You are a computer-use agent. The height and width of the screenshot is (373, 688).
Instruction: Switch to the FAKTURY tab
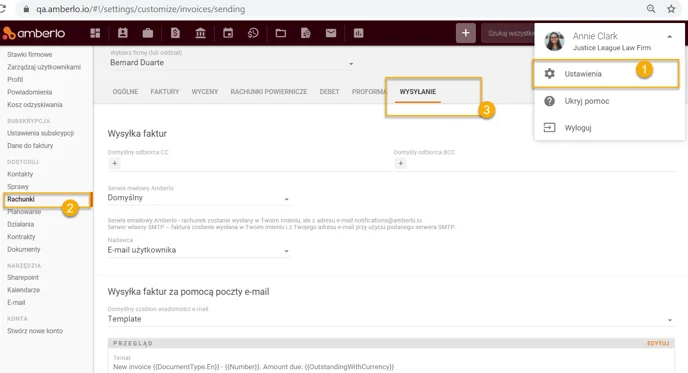[x=165, y=92]
